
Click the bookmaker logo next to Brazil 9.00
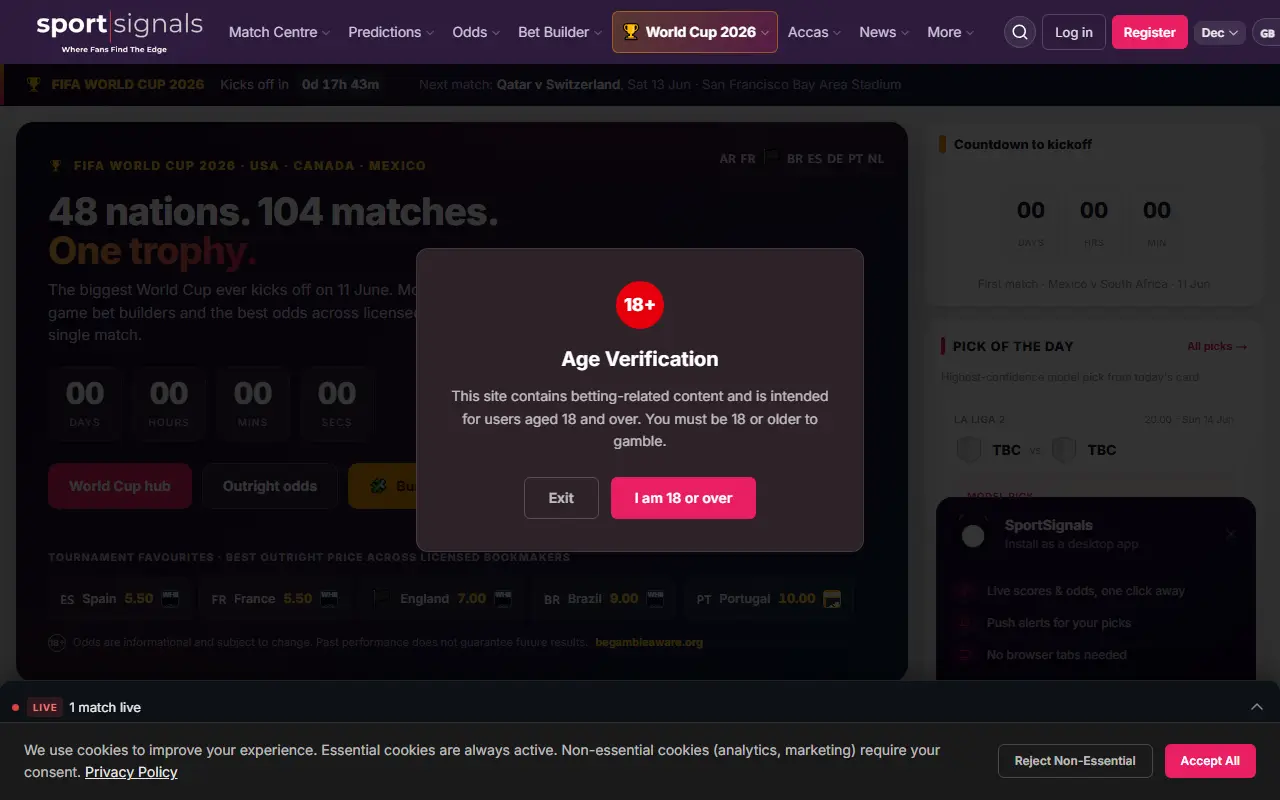tap(655, 599)
